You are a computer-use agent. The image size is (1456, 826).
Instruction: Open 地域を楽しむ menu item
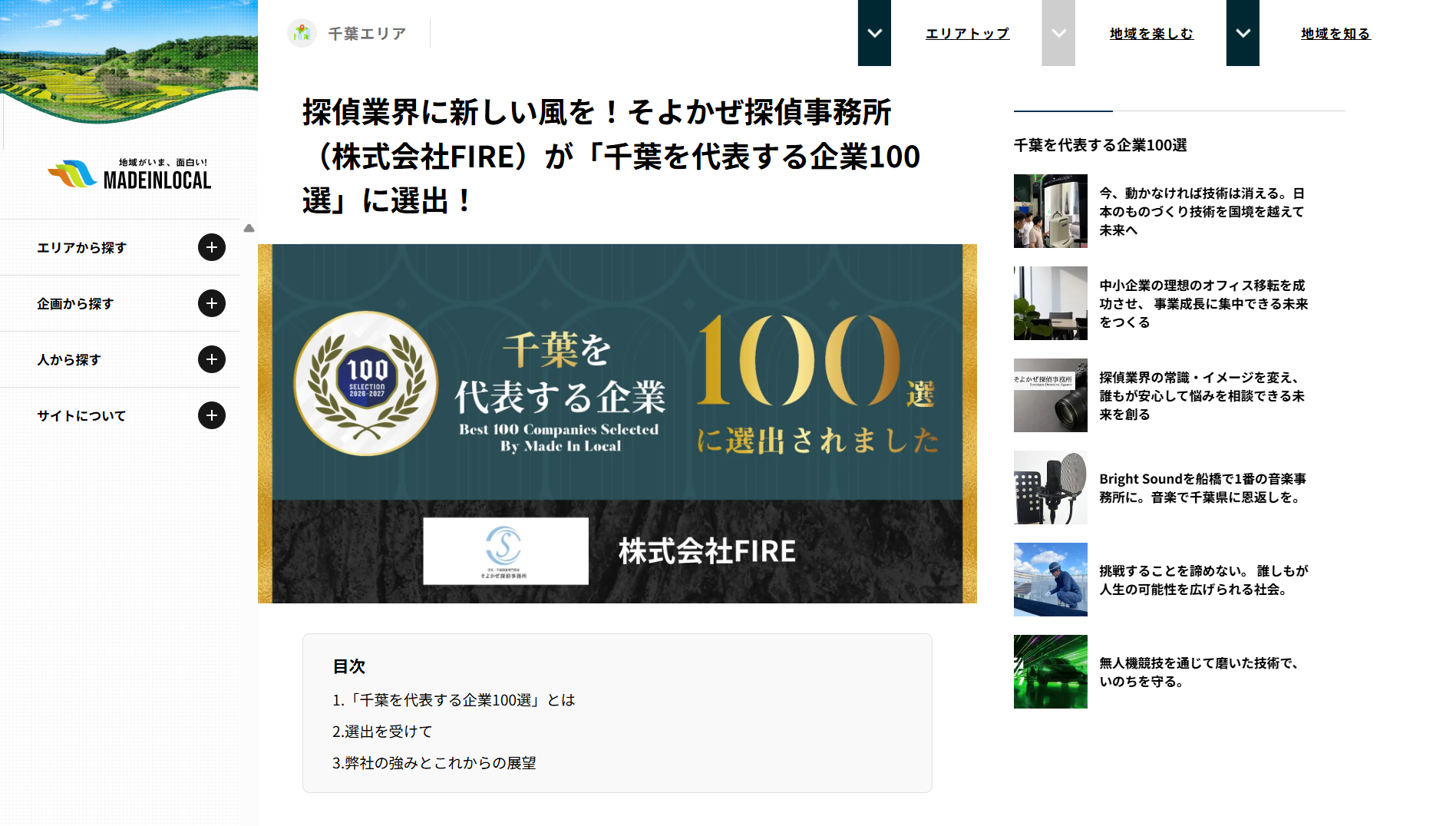point(1151,34)
